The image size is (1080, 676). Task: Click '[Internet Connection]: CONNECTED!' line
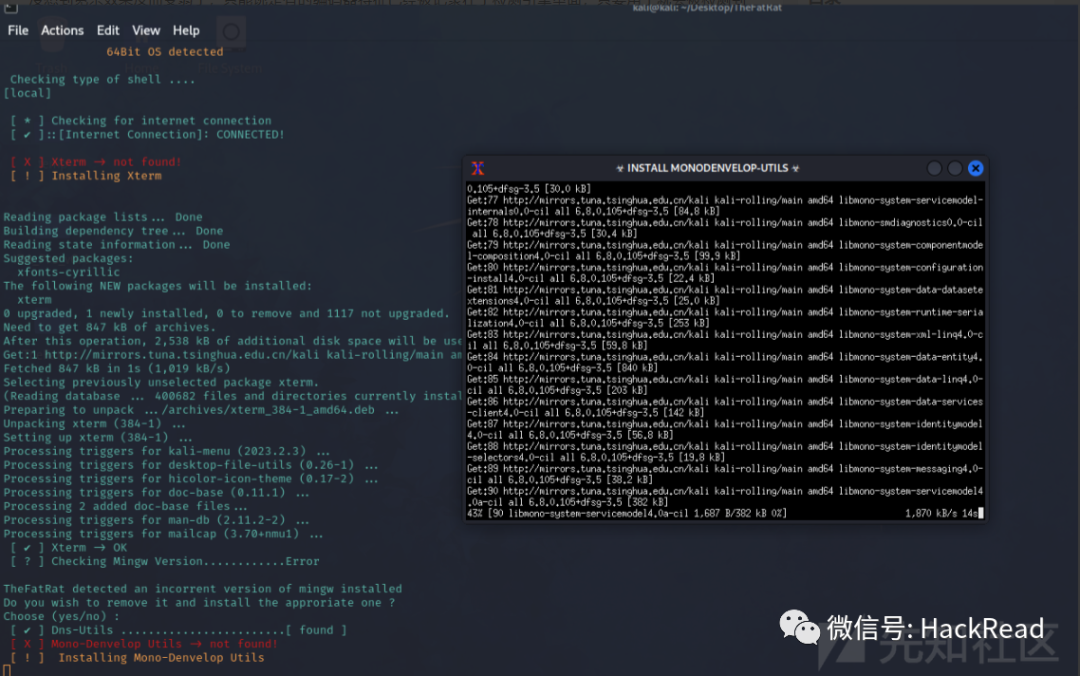147,134
